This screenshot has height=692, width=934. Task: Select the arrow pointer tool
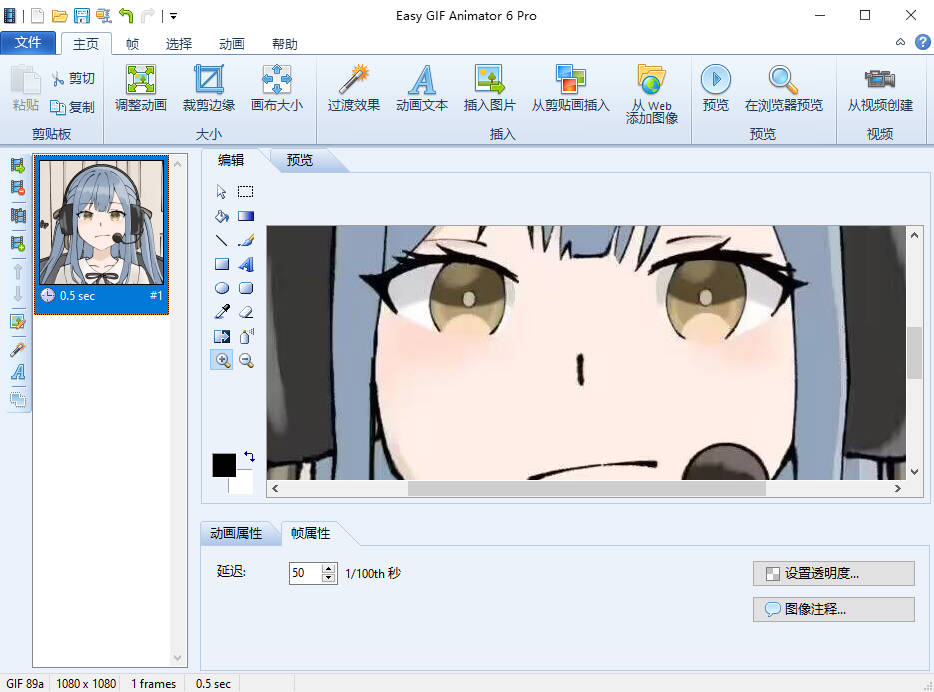pyautogui.click(x=222, y=192)
